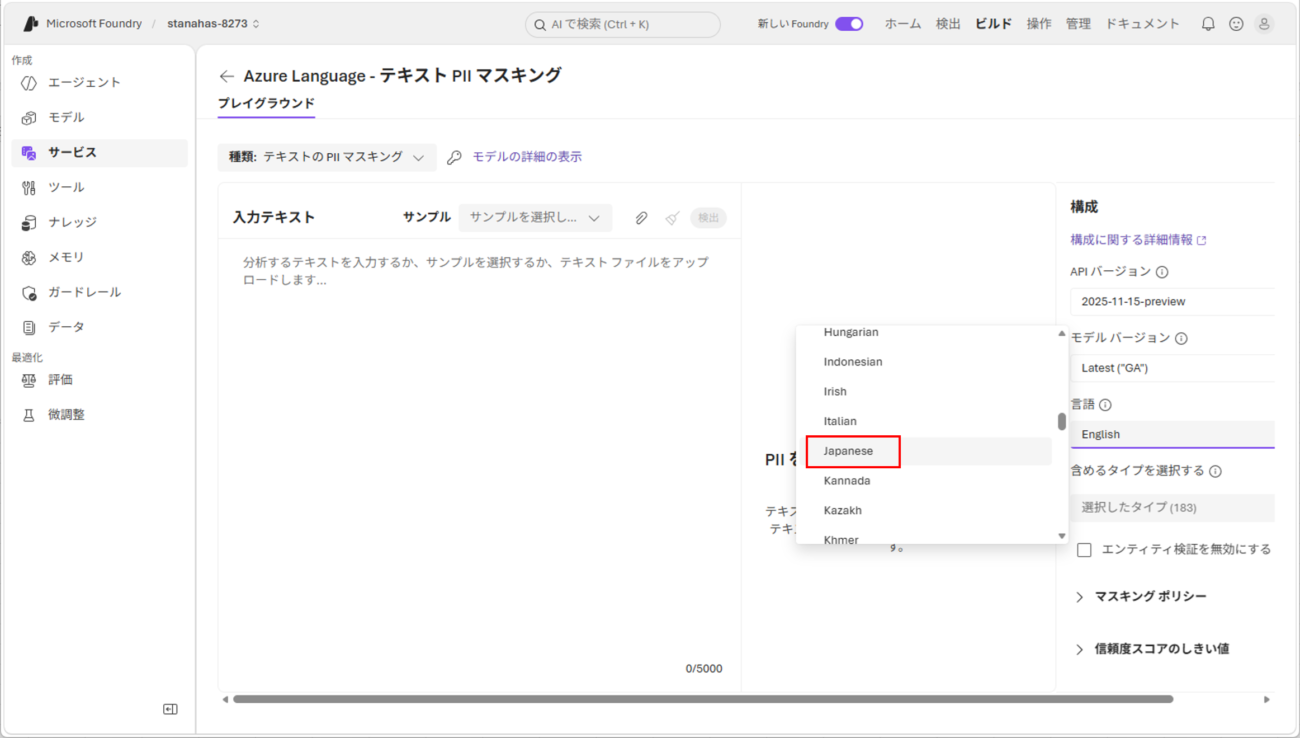Attach a text file with the paperclip icon
Image resolution: width=1300 pixels, height=738 pixels.
pyautogui.click(x=641, y=218)
